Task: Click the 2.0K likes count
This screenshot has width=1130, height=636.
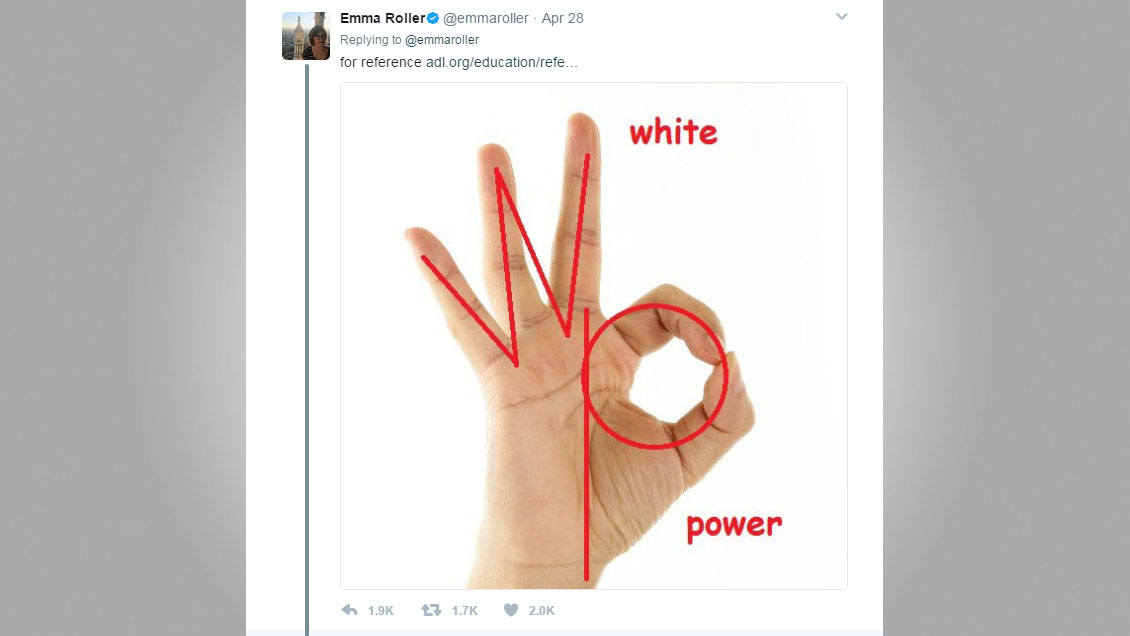Action: pos(542,611)
